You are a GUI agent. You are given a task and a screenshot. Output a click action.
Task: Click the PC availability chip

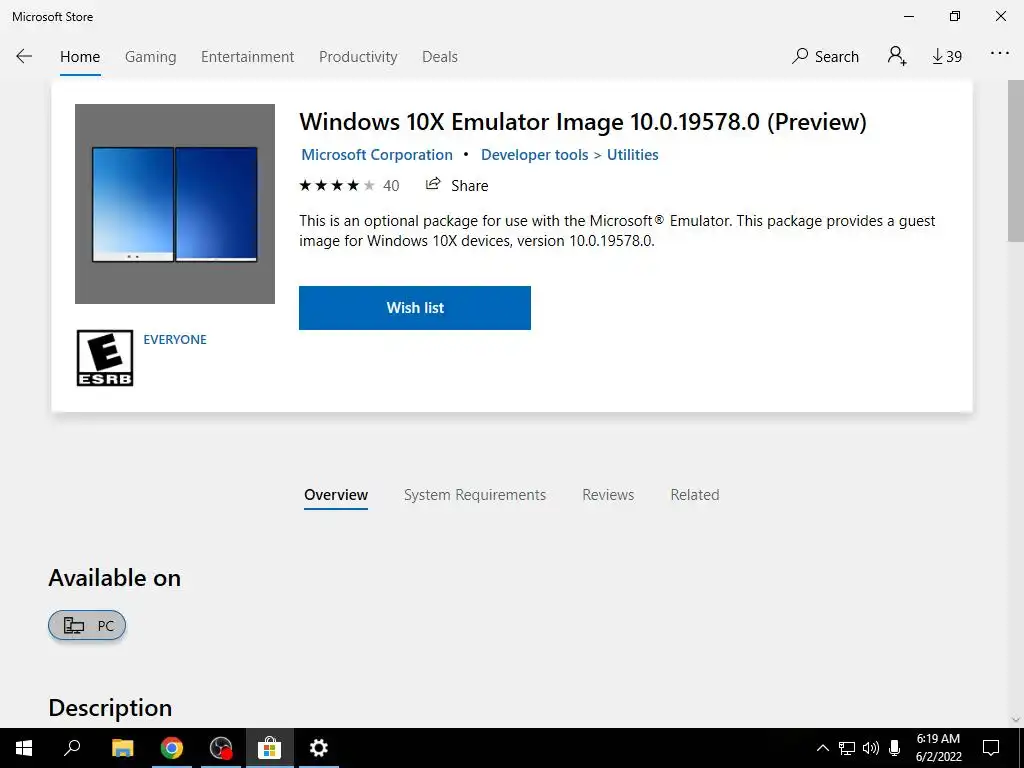coord(87,626)
